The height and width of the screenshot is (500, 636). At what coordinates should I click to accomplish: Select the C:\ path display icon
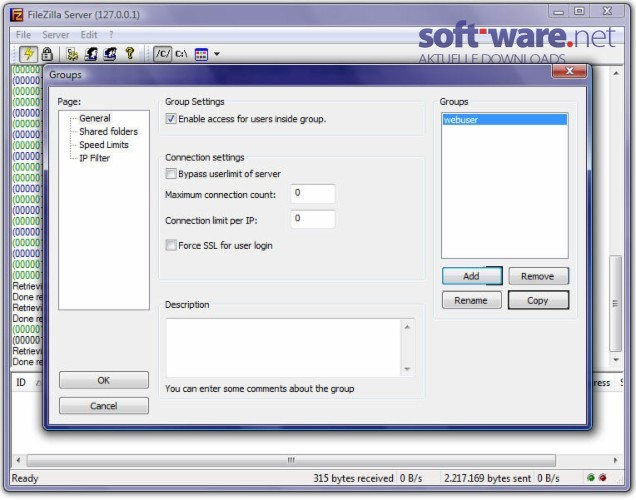click(x=181, y=54)
